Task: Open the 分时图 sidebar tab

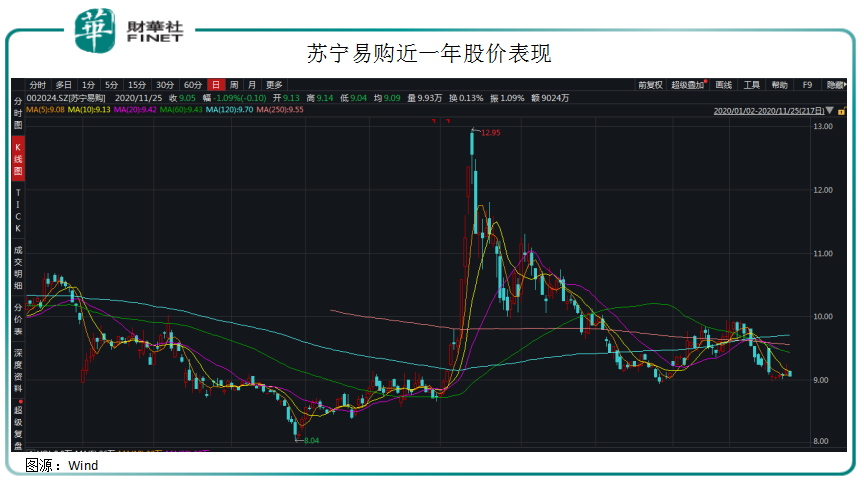Action: click(x=18, y=113)
